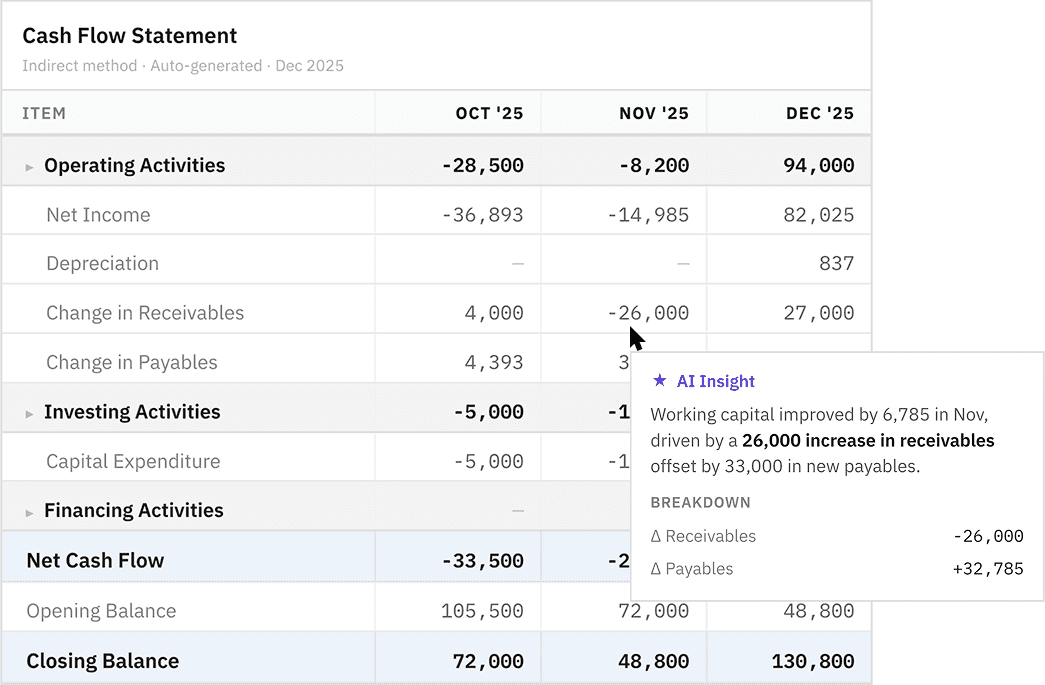Click October Closing Balance value 72,000
Screen dimensions: 1045x685
482,661
